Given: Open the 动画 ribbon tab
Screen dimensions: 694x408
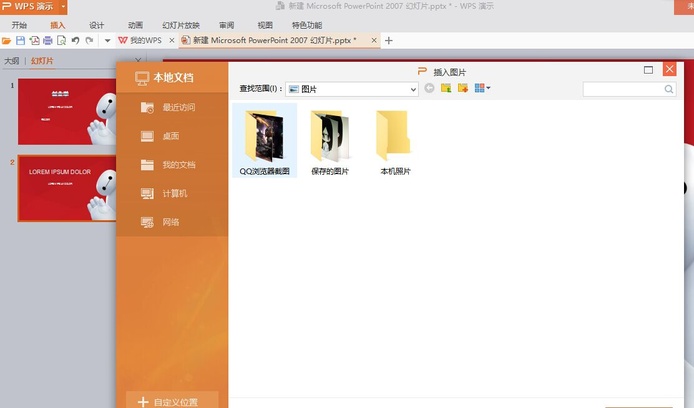Looking at the screenshot, I should [135, 25].
